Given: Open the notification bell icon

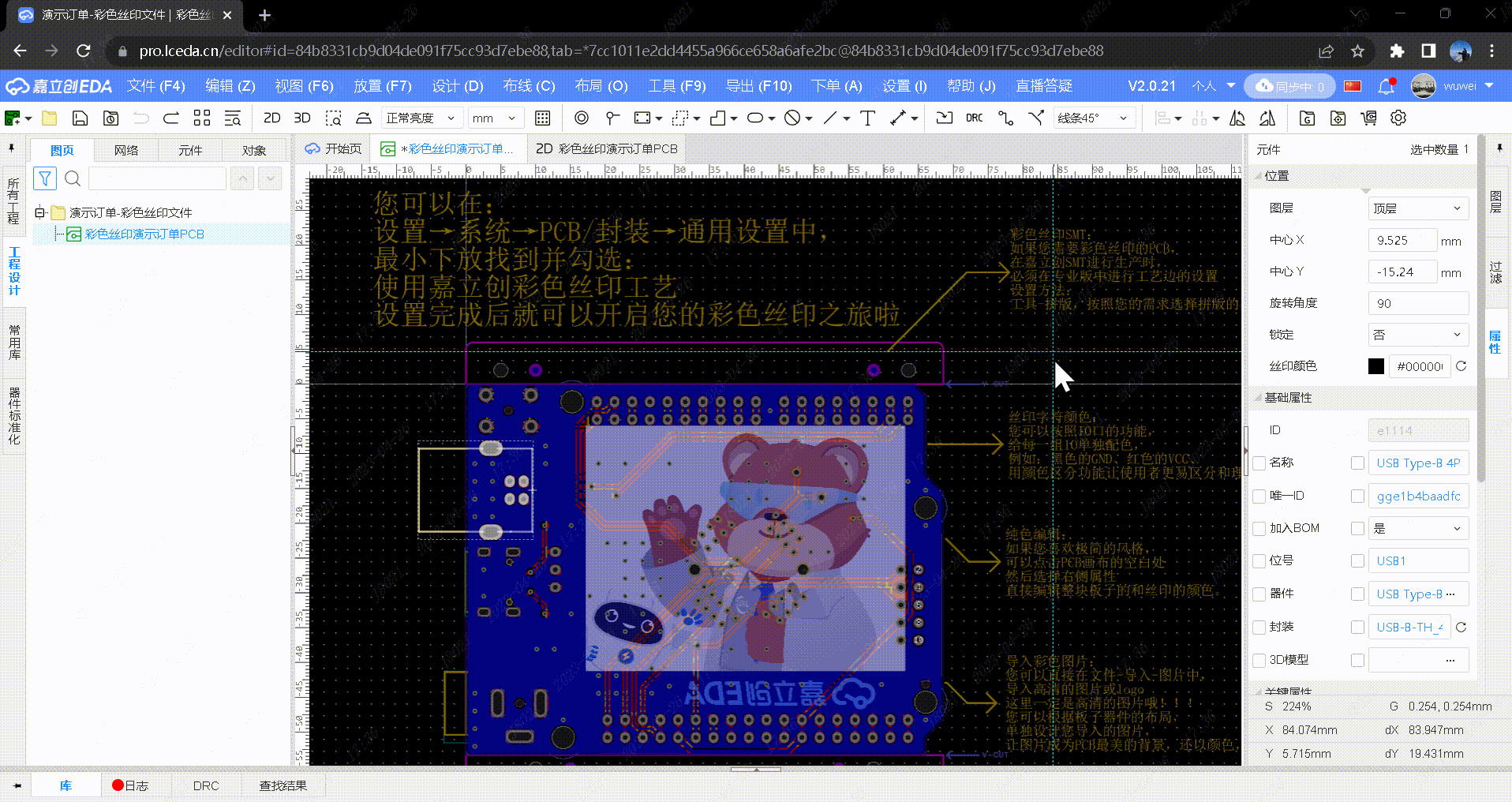Looking at the screenshot, I should coord(1386,86).
